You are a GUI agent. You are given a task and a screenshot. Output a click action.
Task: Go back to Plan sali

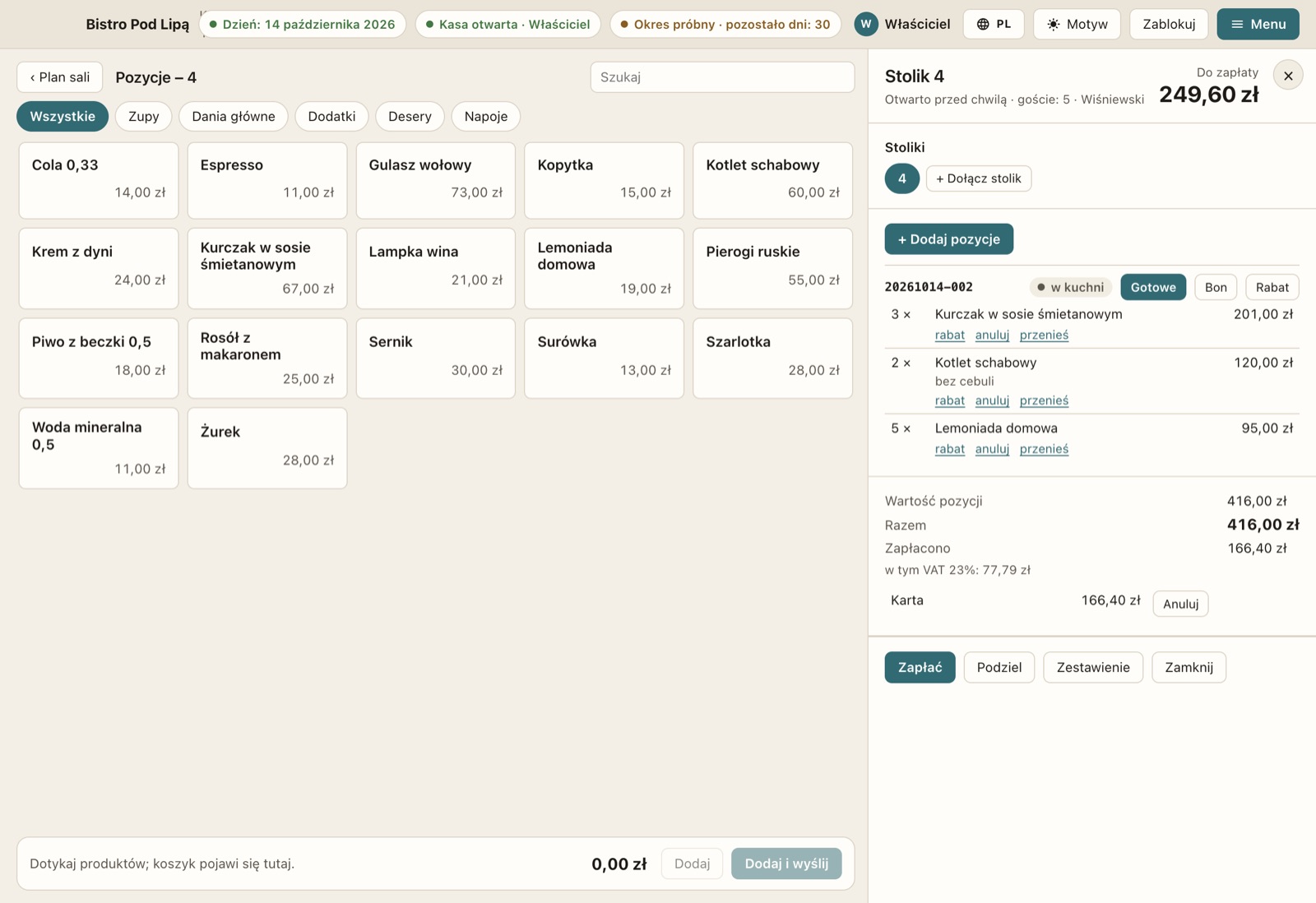click(60, 76)
